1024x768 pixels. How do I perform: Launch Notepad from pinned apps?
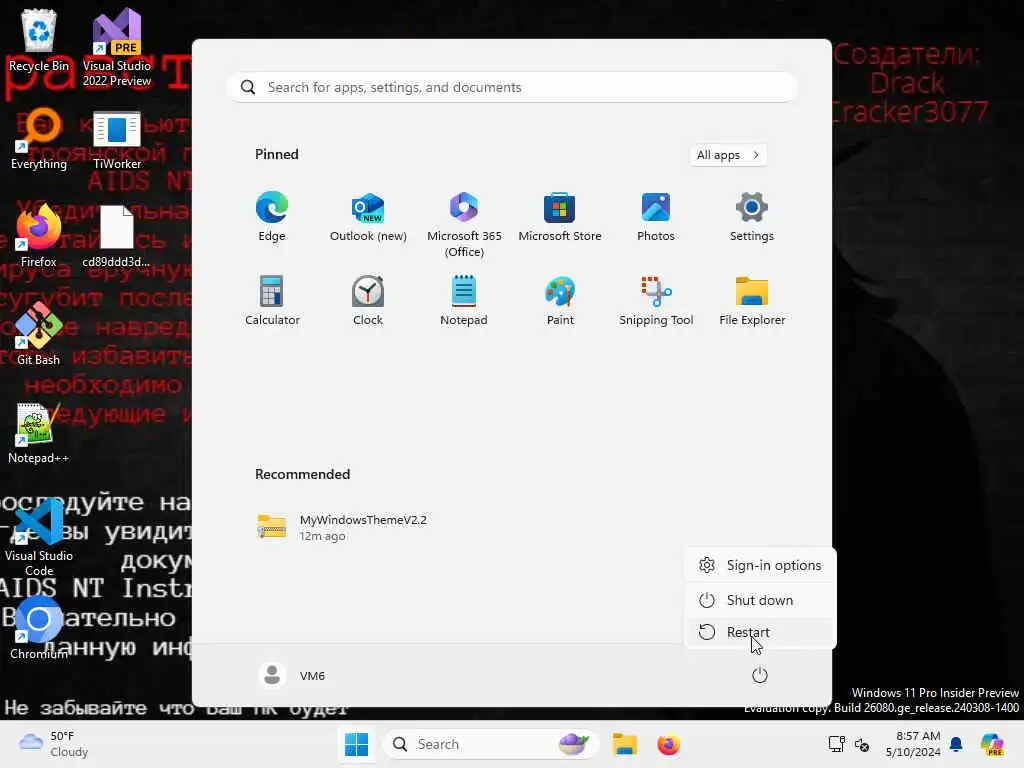click(x=464, y=301)
